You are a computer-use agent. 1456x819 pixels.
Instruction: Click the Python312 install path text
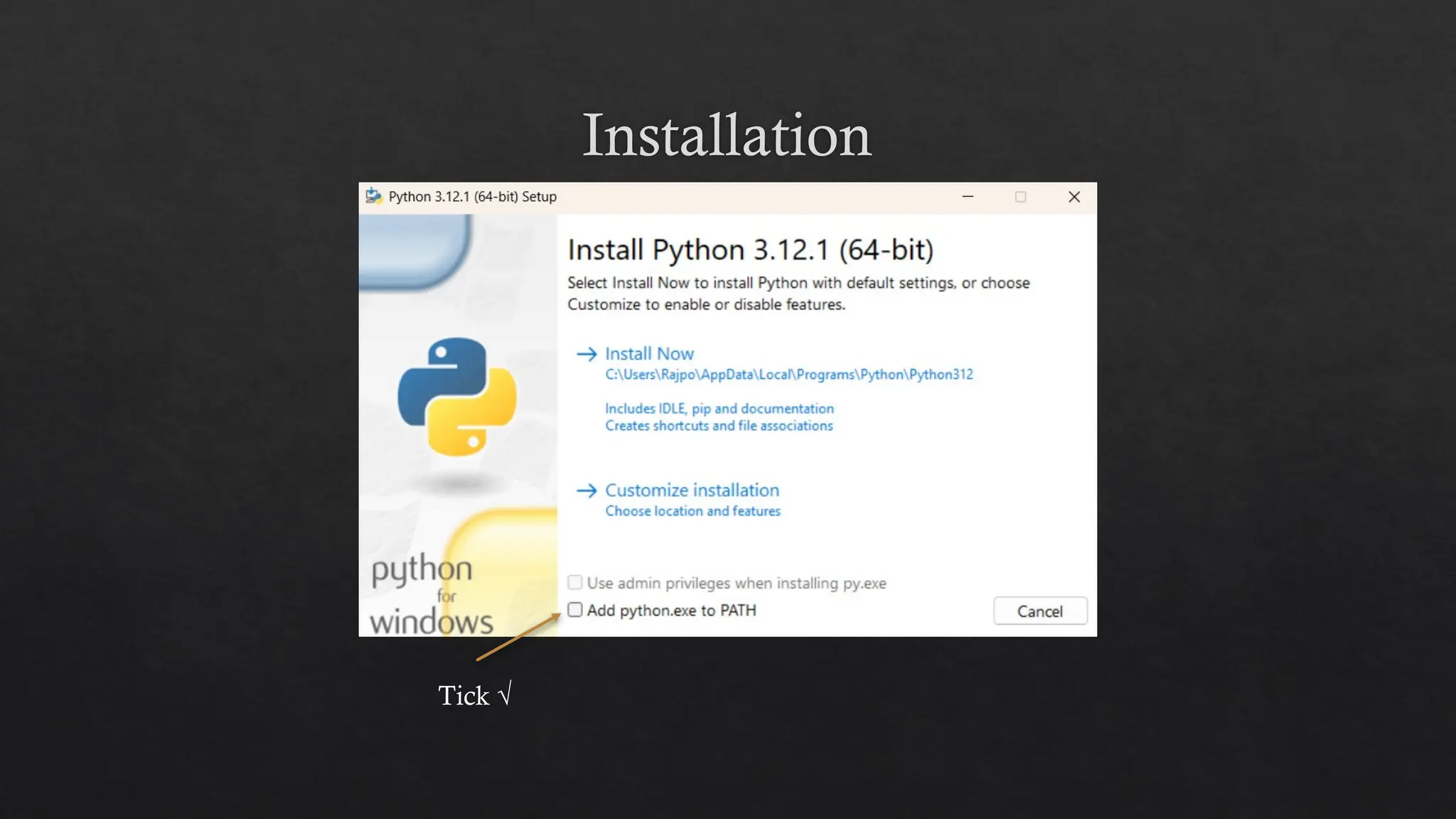tap(788, 375)
